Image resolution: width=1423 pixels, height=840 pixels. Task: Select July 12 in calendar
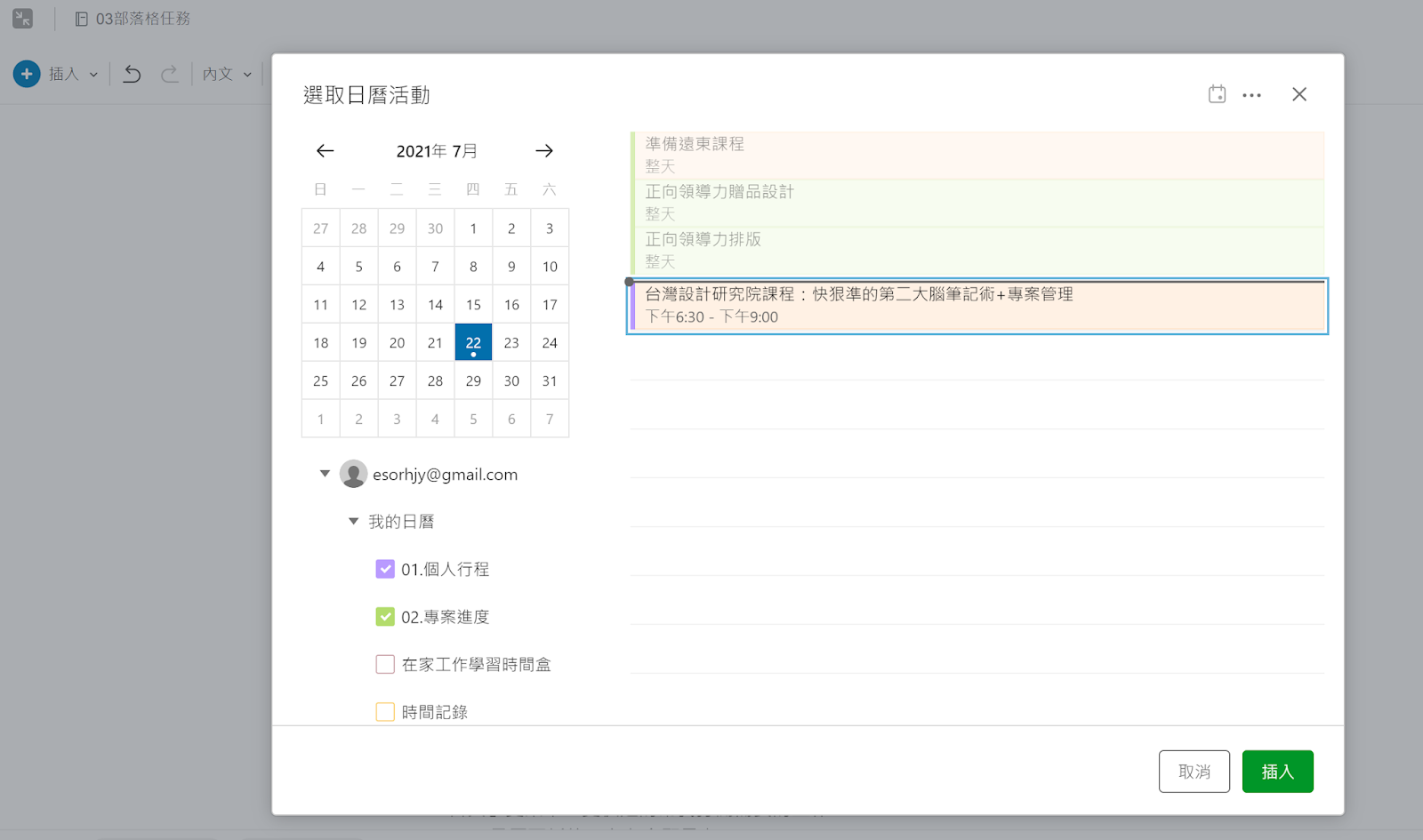pyautogui.click(x=359, y=305)
